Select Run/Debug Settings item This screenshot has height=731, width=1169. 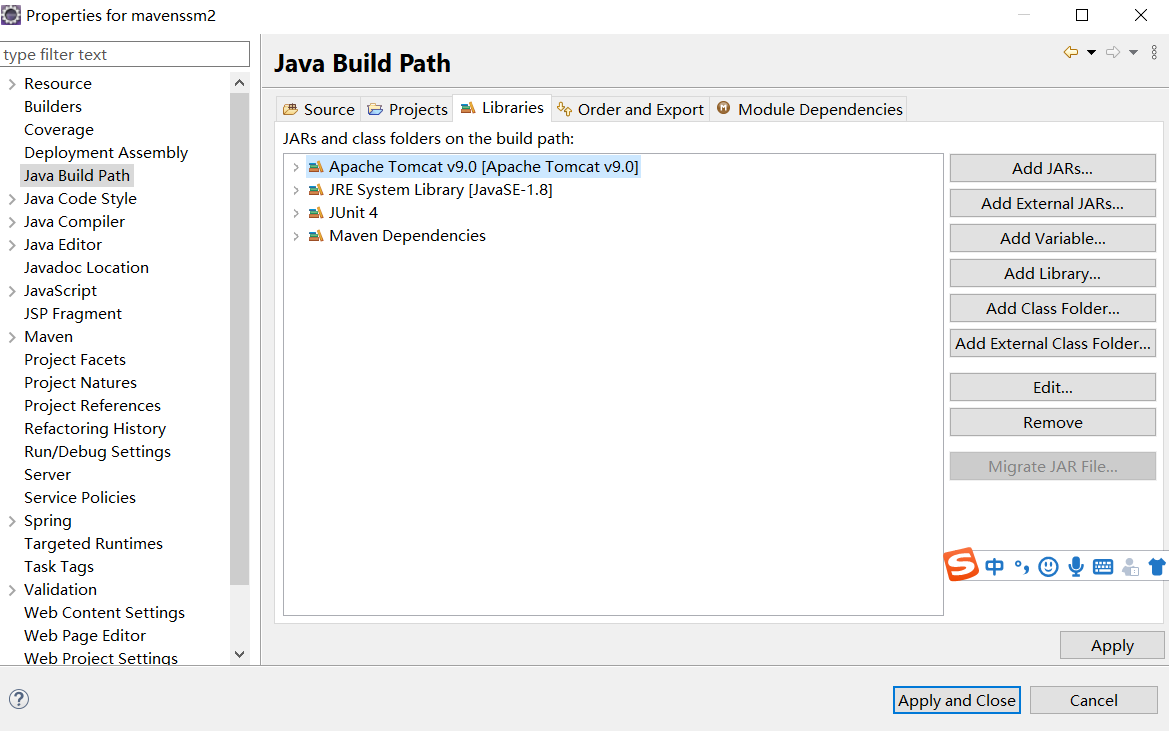point(98,452)
